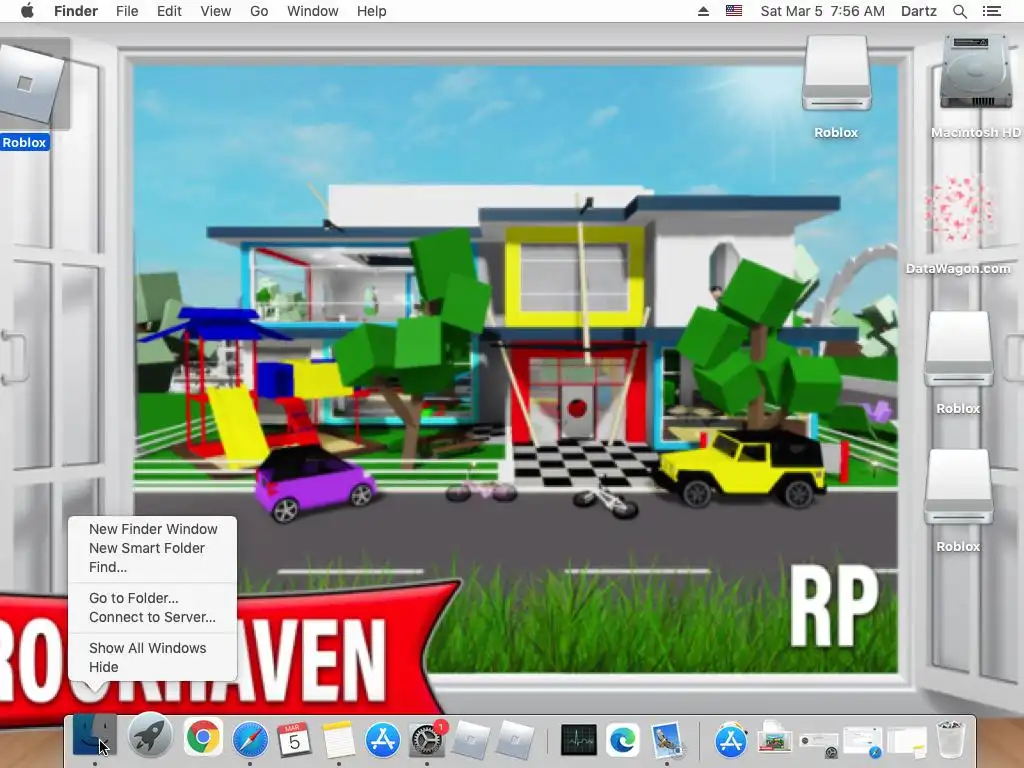Open the Preview app in the Dock
This screenshot has height=768, width=1024.
[667, 740]
